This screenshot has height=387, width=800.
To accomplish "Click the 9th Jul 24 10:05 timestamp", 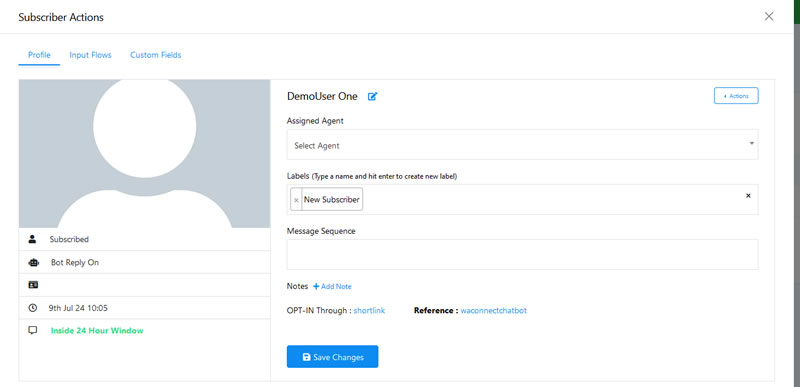I will tap(78, 308).
